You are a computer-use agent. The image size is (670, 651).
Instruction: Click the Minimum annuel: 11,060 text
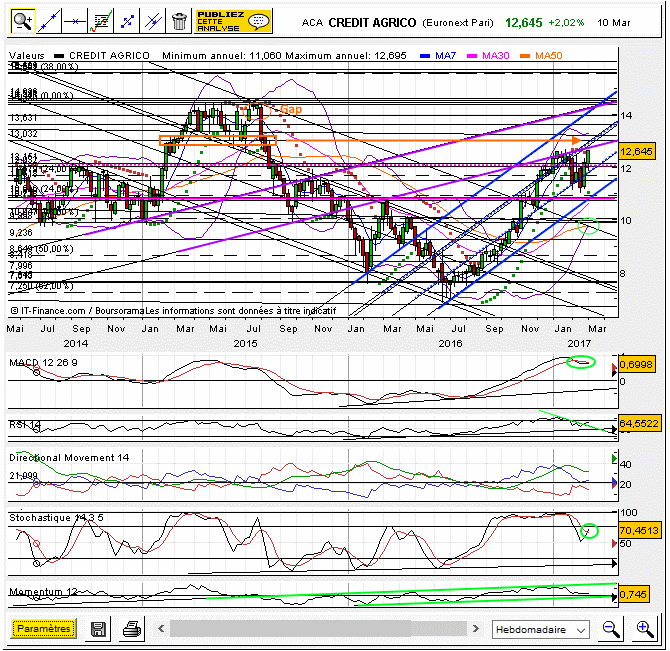tap(222, 56)
